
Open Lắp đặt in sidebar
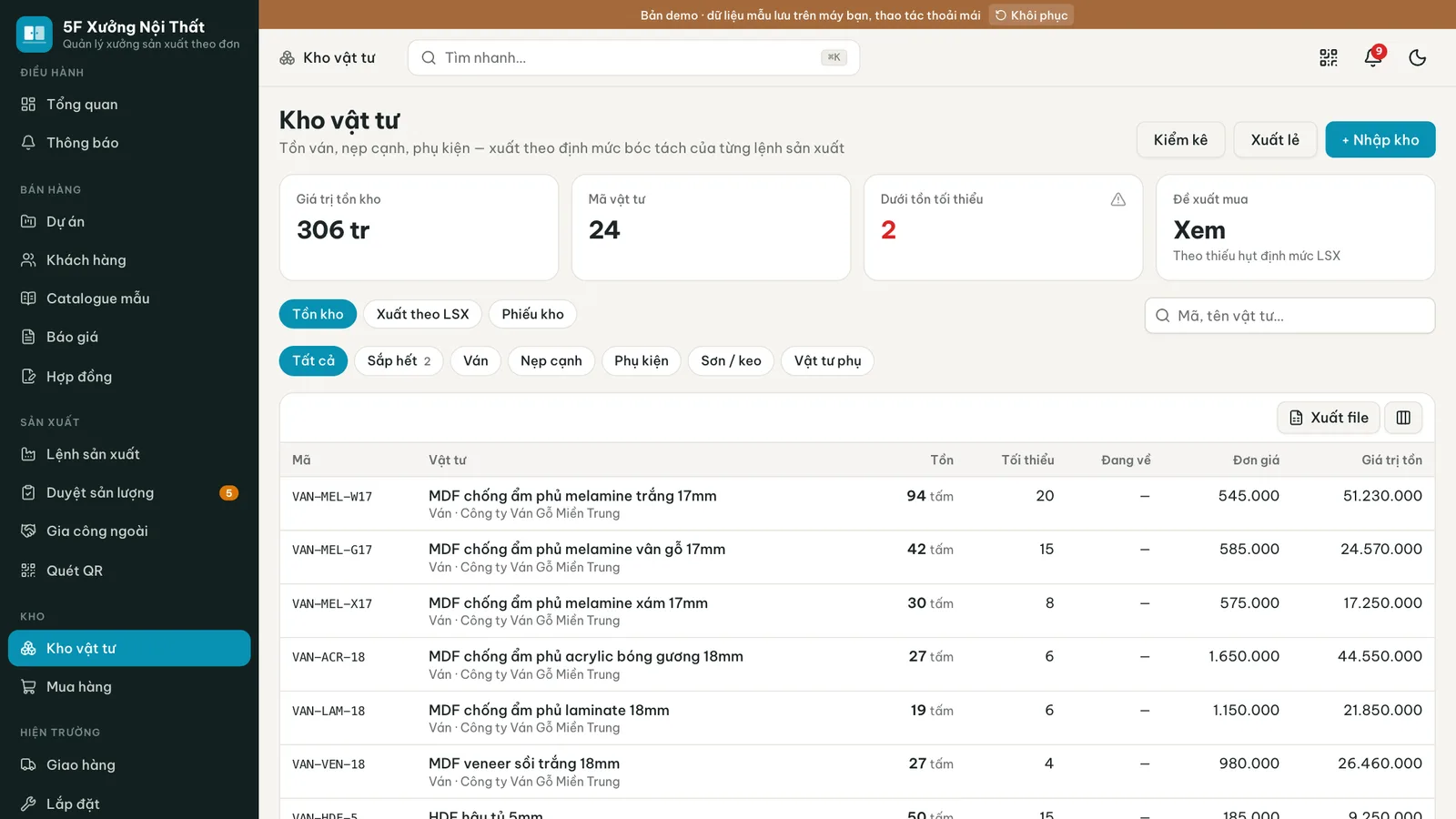point(129,804)
